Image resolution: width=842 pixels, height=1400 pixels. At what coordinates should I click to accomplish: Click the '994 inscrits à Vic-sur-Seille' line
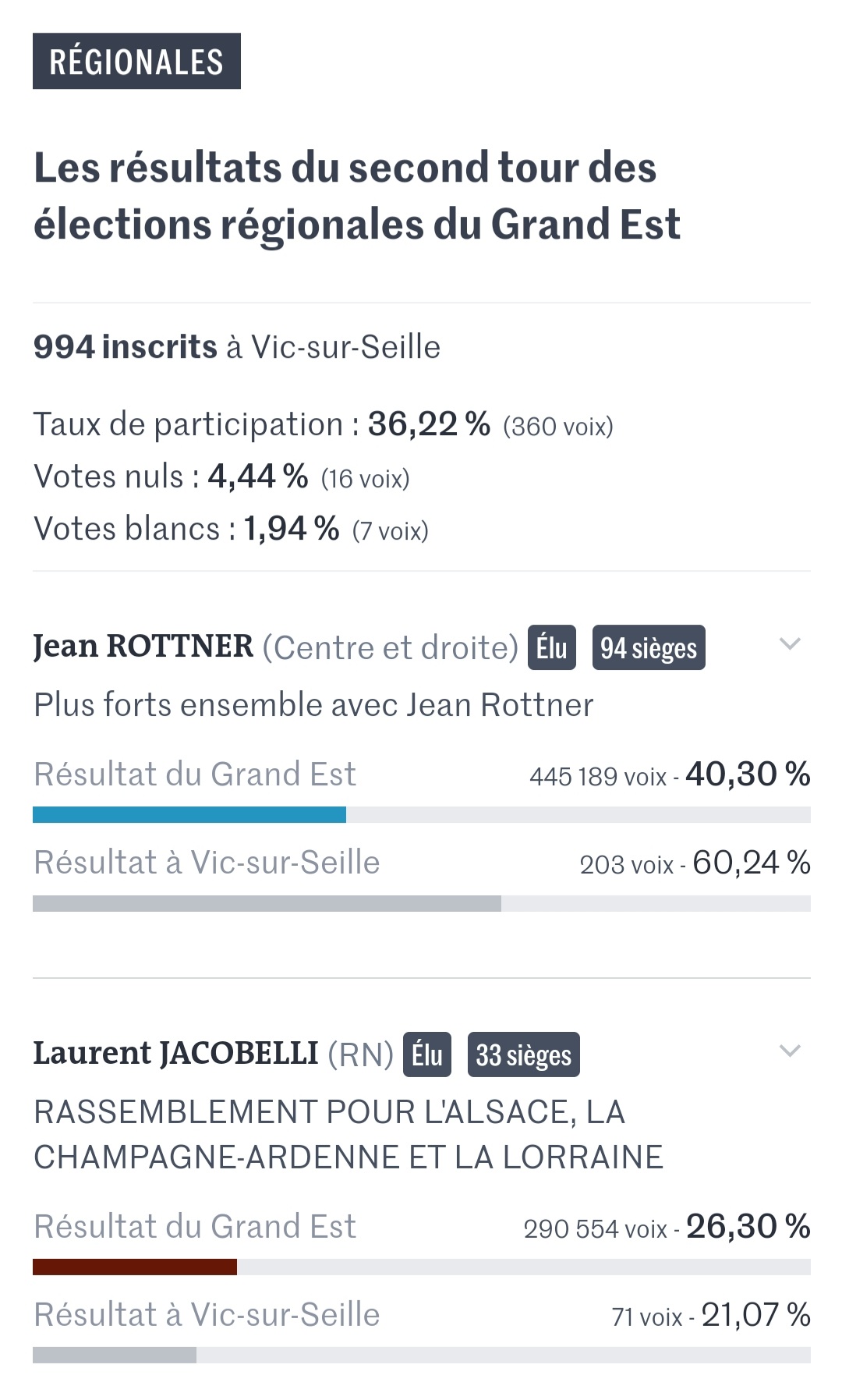tap(237, 347)
